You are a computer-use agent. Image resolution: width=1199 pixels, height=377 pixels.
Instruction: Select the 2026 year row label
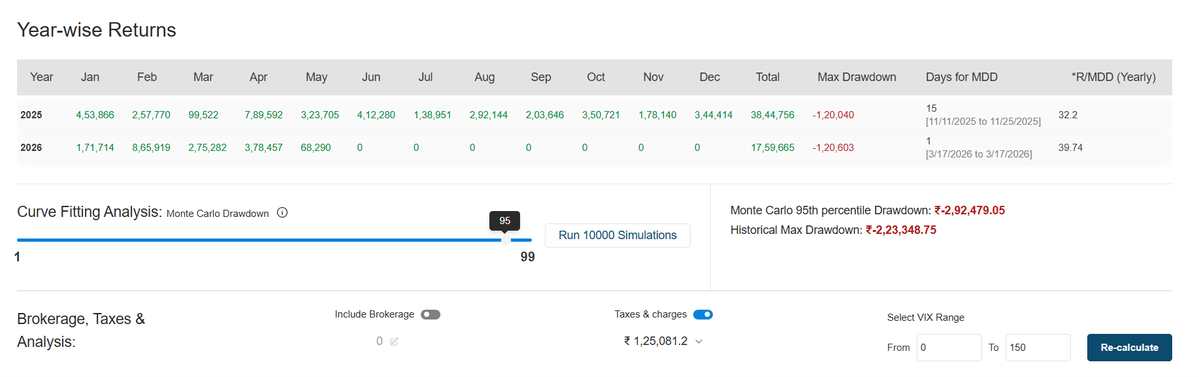31,148
